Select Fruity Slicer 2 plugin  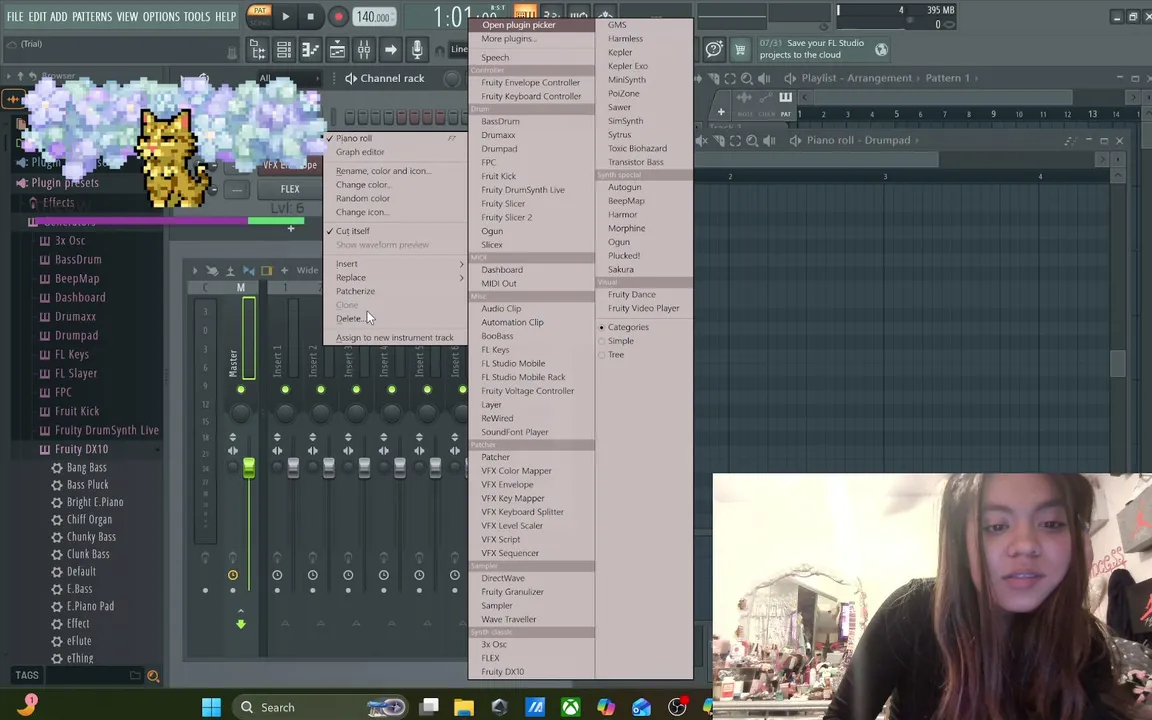[506, 217]
